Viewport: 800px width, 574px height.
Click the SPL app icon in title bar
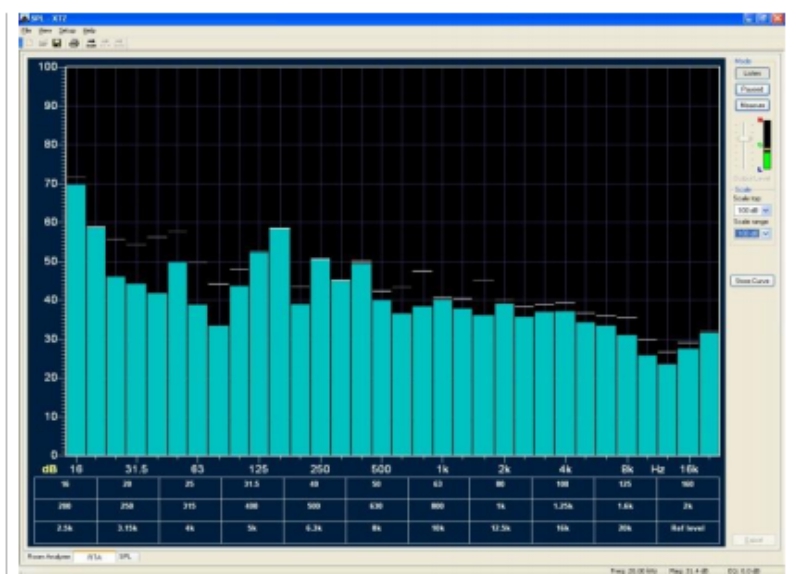pos(25,19)
